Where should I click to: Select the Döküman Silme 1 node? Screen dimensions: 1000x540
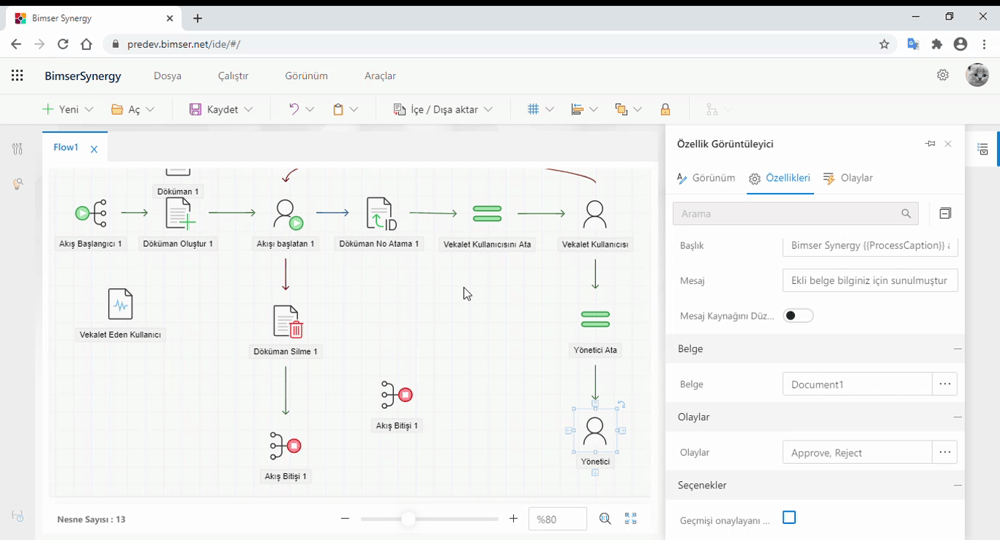287,321
